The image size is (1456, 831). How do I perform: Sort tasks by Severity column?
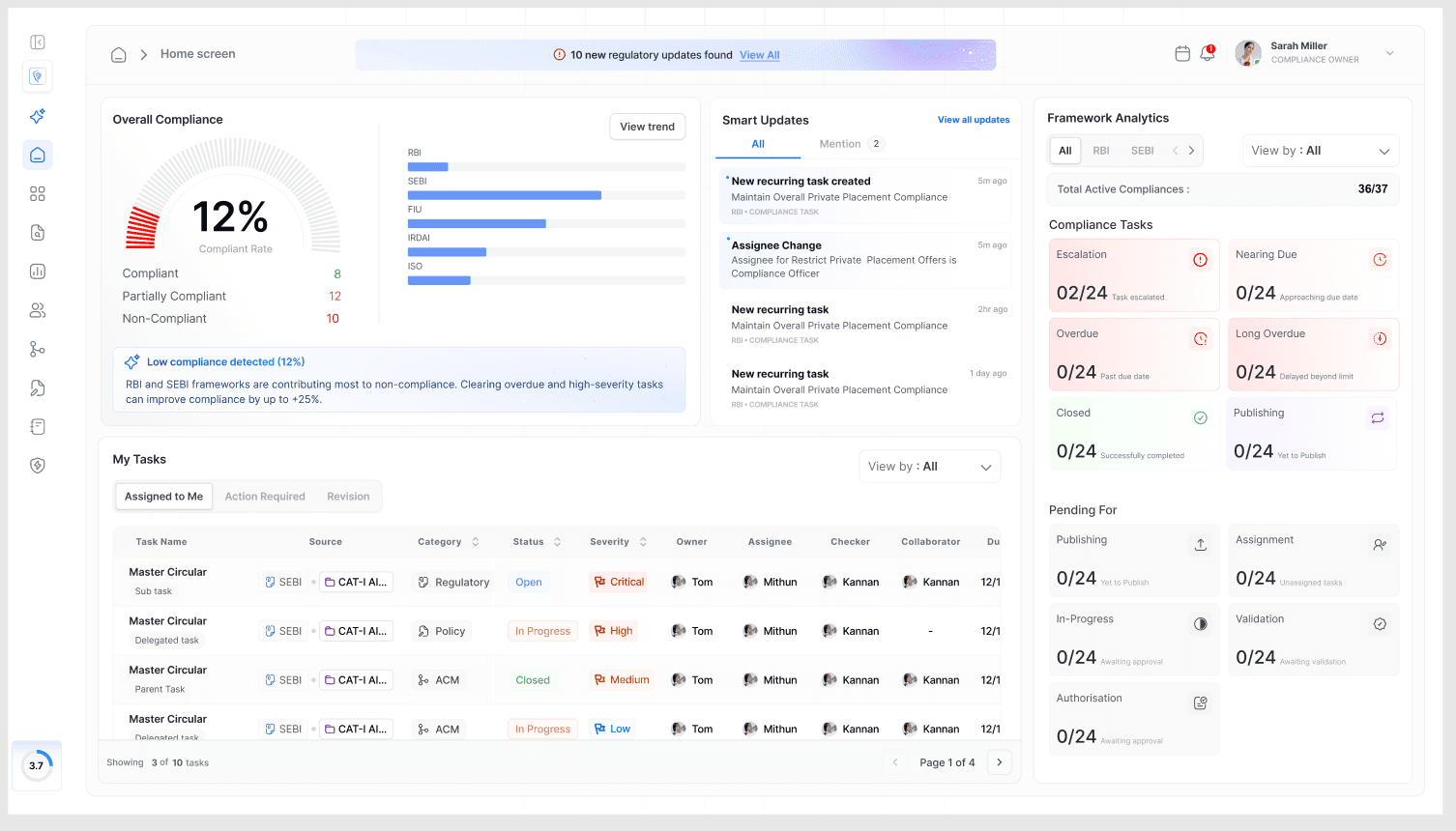point(643,542)
